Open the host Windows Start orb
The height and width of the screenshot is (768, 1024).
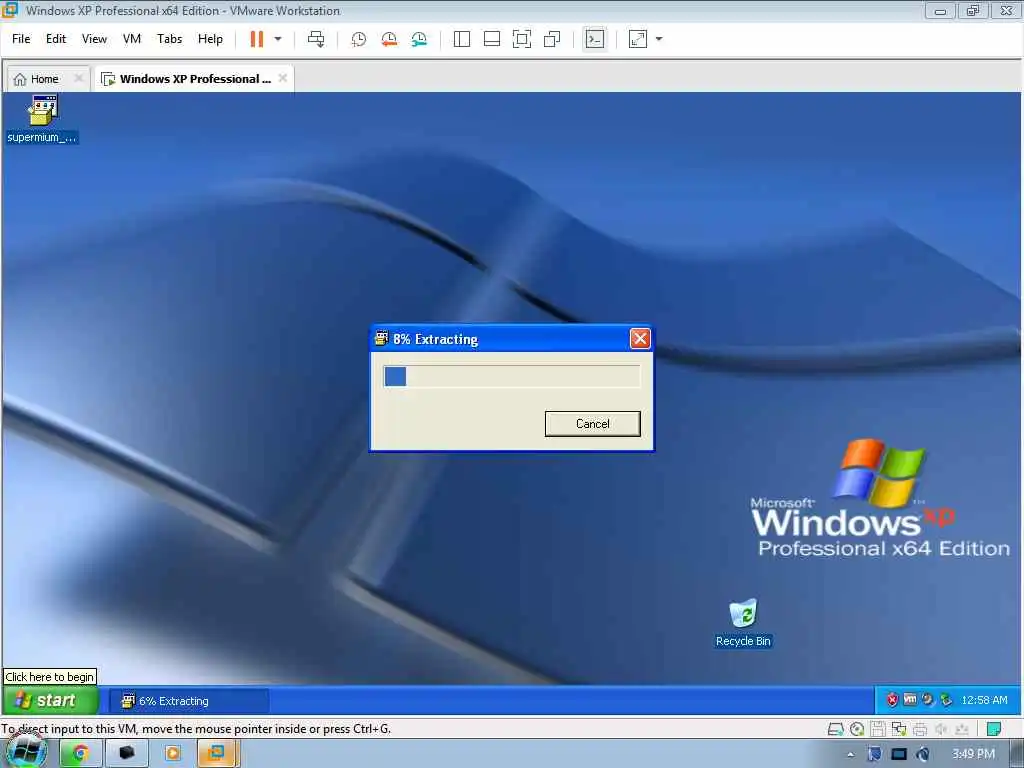(x=26, y=752)
